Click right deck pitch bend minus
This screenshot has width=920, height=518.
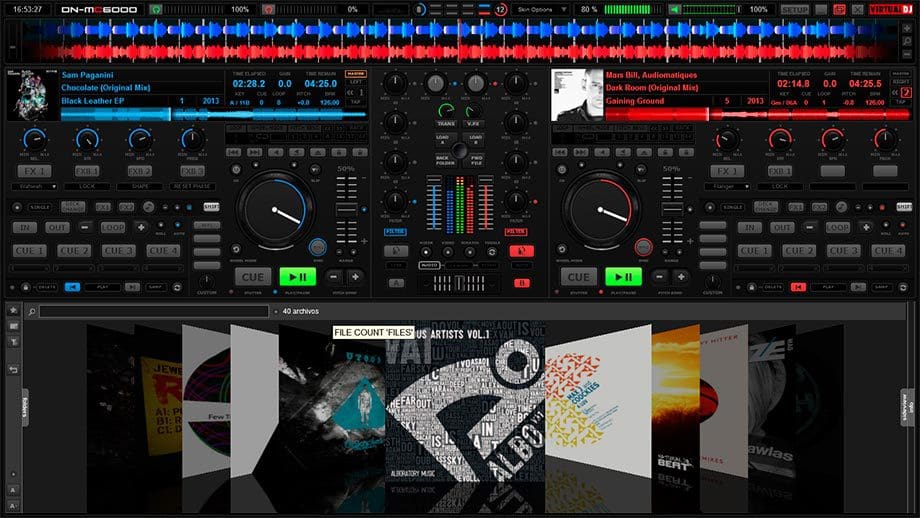coord(659,276)
